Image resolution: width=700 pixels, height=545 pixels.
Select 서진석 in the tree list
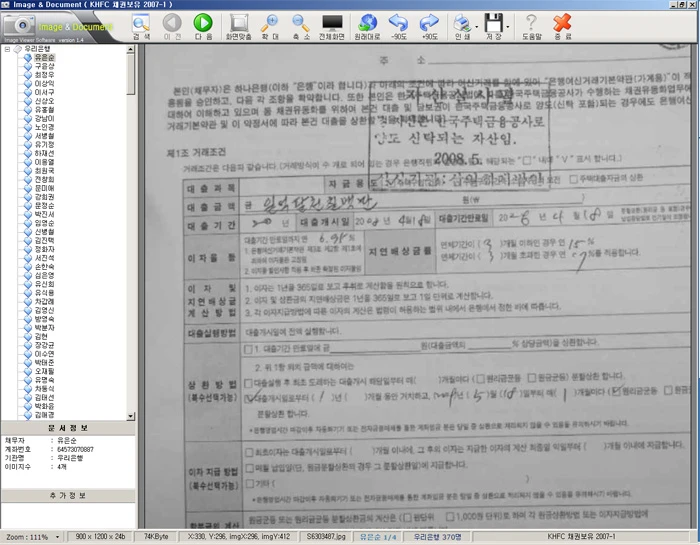coord(45,258)
